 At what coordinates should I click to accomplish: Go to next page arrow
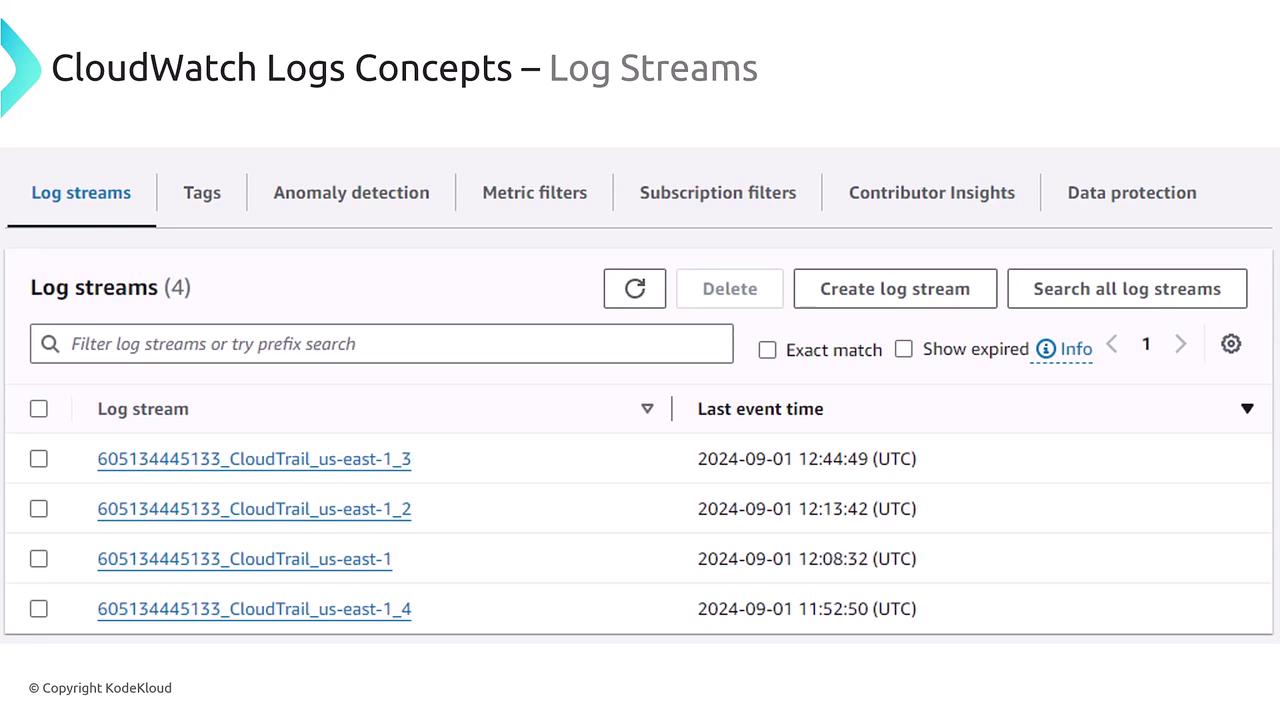coord(1180,344)
